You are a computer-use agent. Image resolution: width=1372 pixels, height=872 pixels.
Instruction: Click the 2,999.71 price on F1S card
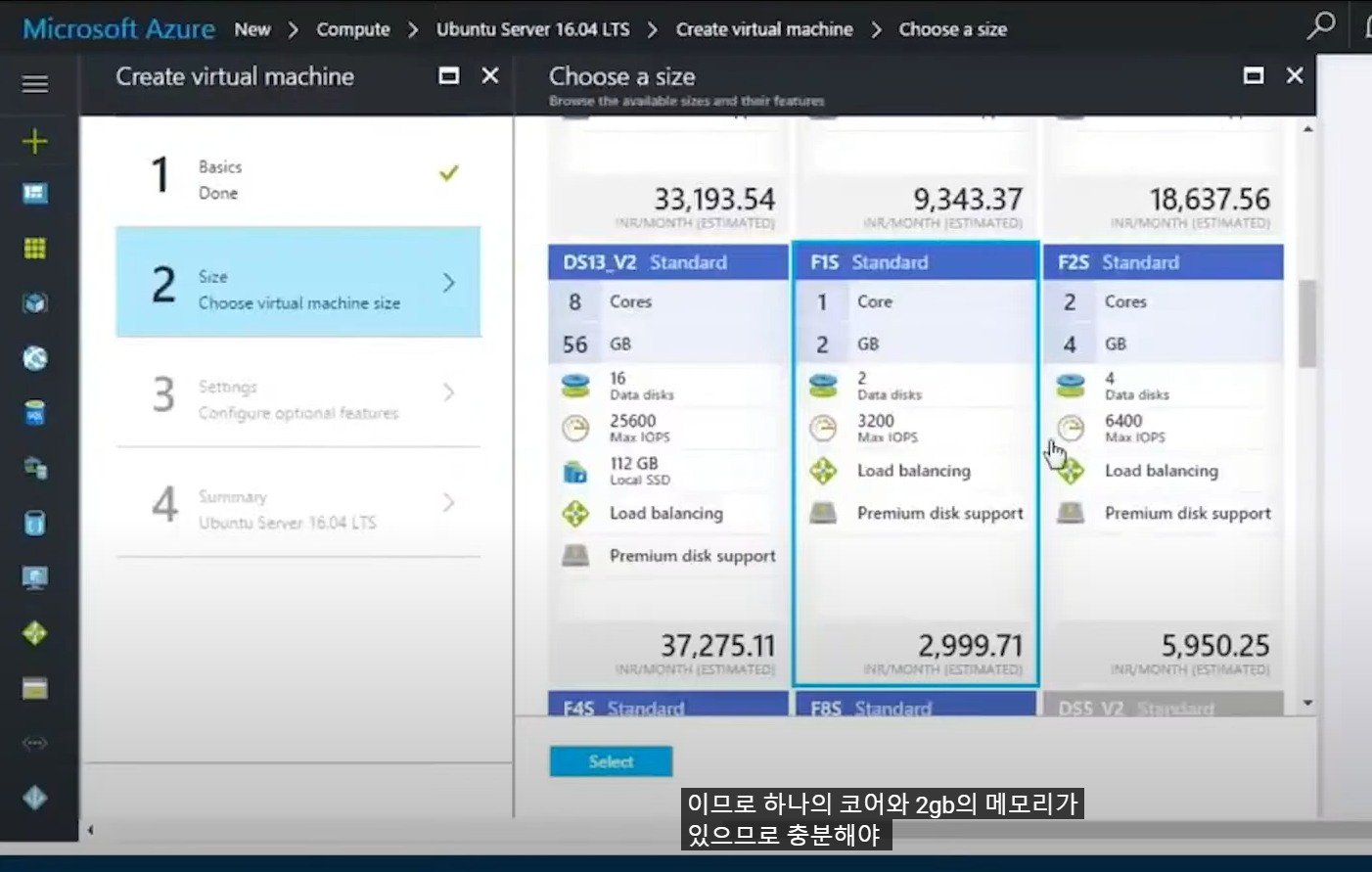[x=970, y=646]
